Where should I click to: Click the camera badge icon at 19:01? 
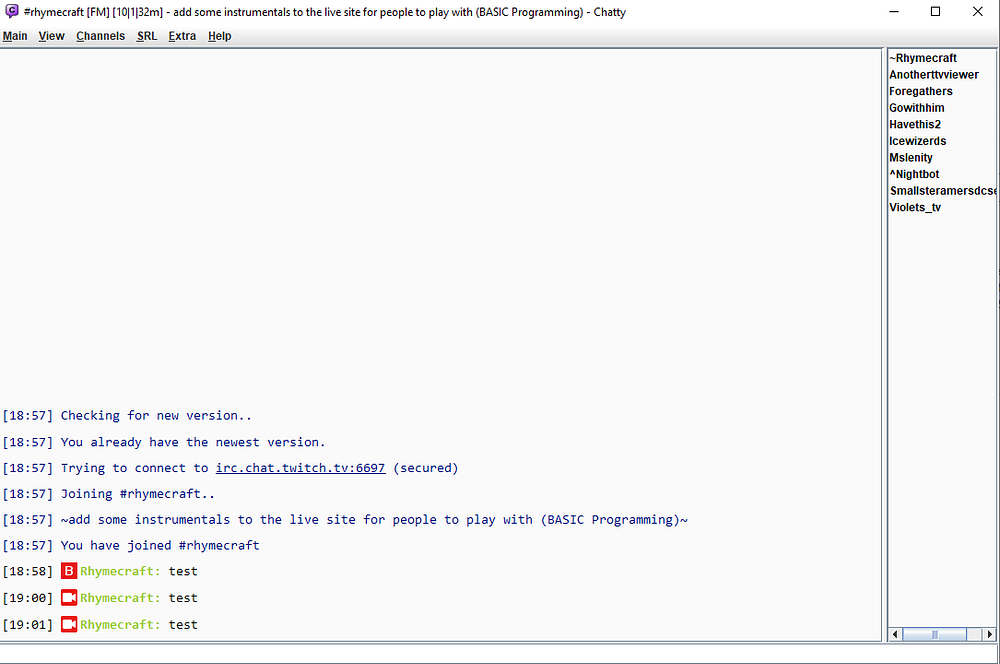(69, 624)
